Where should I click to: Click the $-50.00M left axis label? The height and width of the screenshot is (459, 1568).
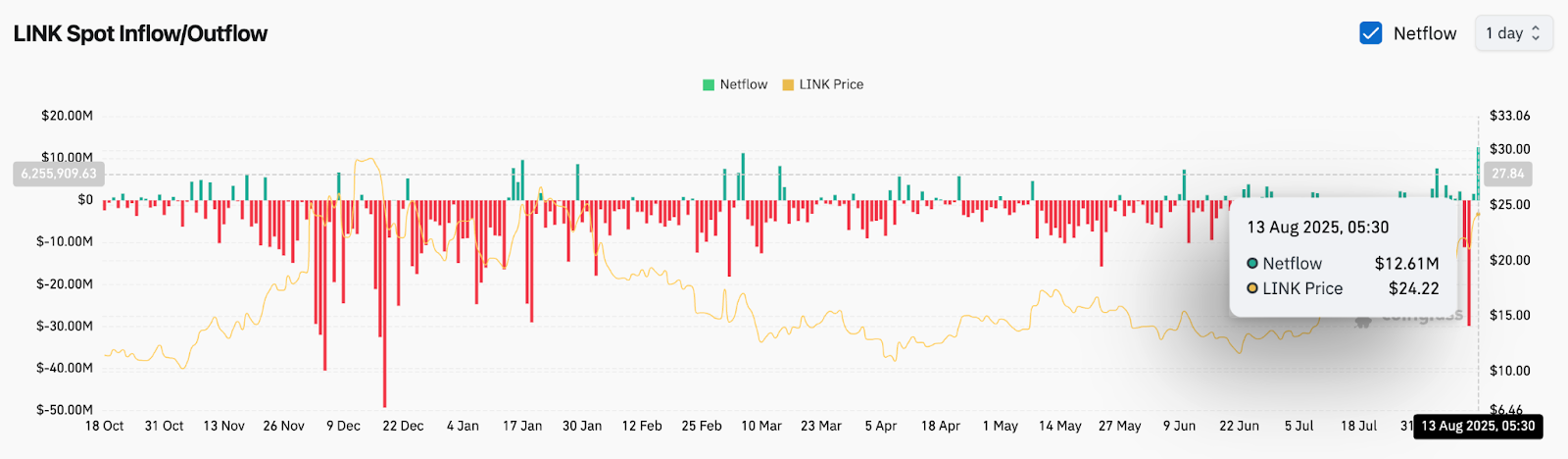click(x=65, y=410)
